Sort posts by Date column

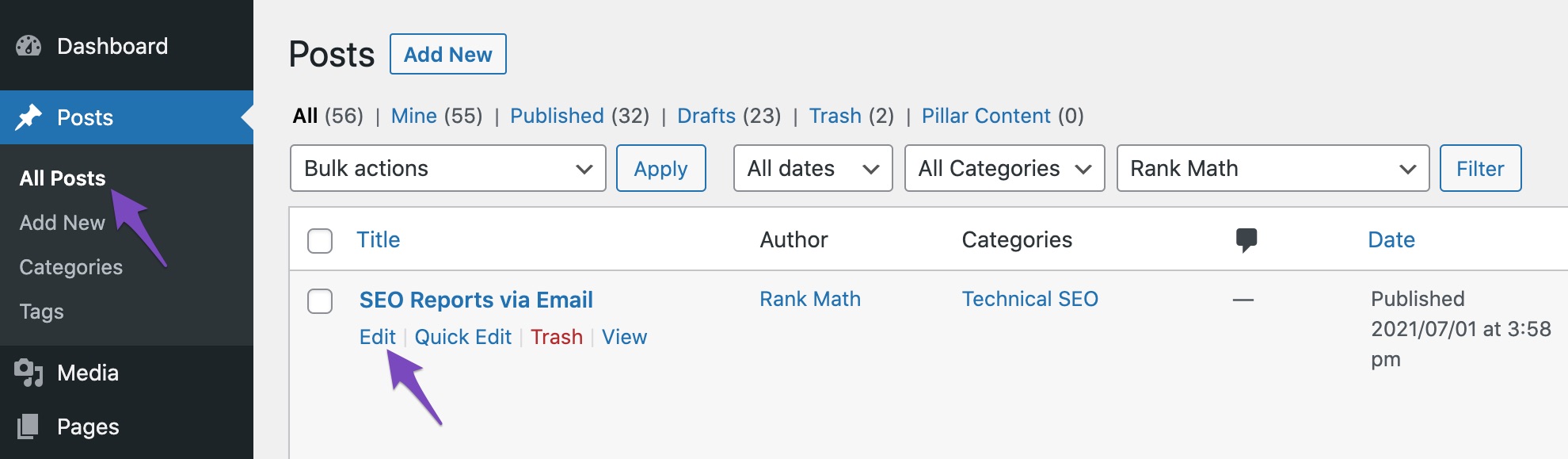coord(1391,239)
